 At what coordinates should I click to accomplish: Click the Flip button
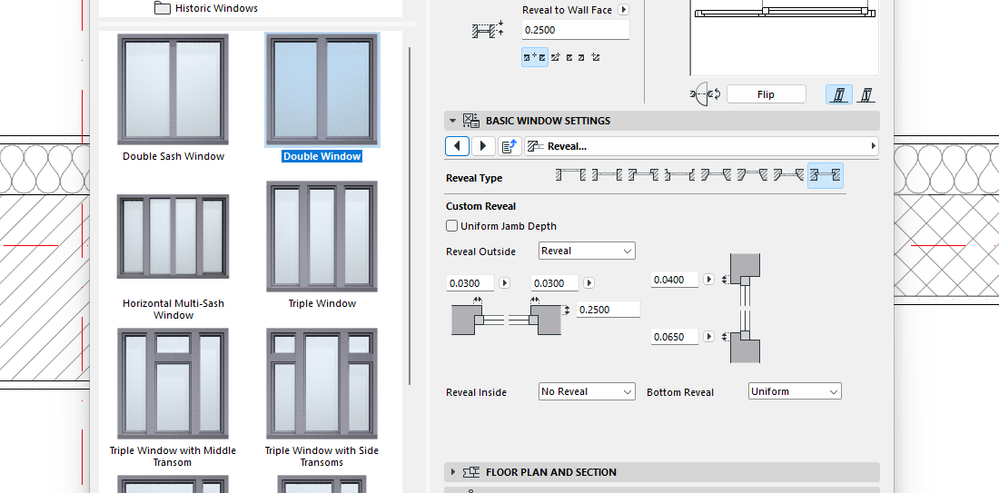766,94
